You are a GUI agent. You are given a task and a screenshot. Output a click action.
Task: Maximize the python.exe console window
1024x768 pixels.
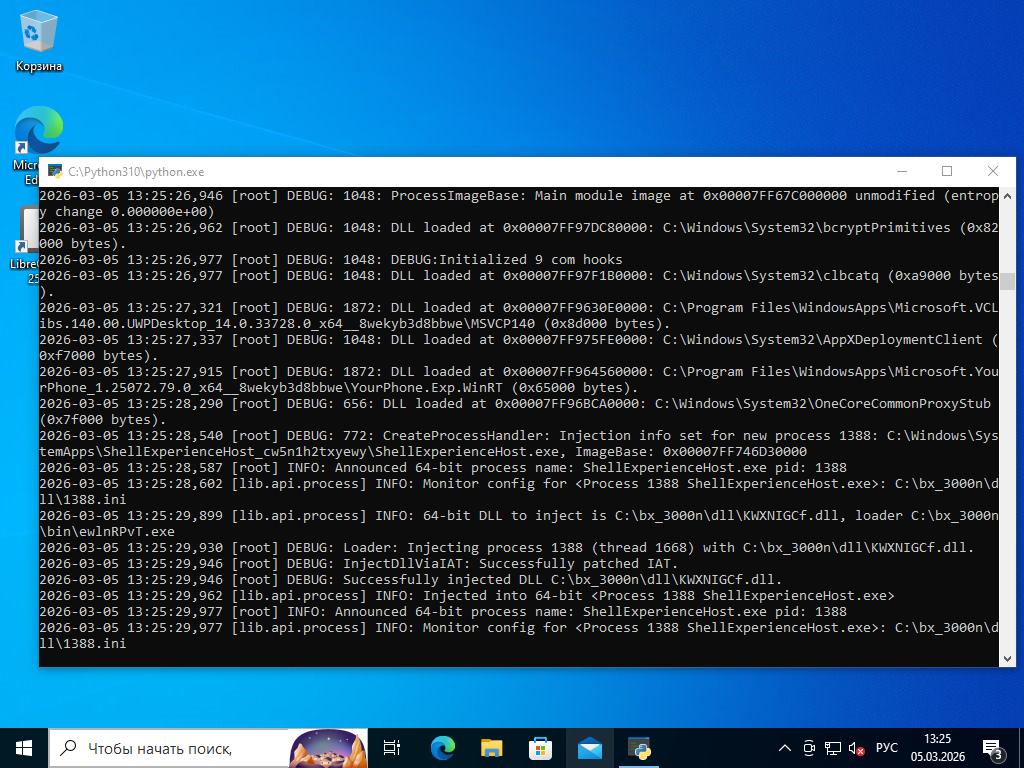click(947, 172)
